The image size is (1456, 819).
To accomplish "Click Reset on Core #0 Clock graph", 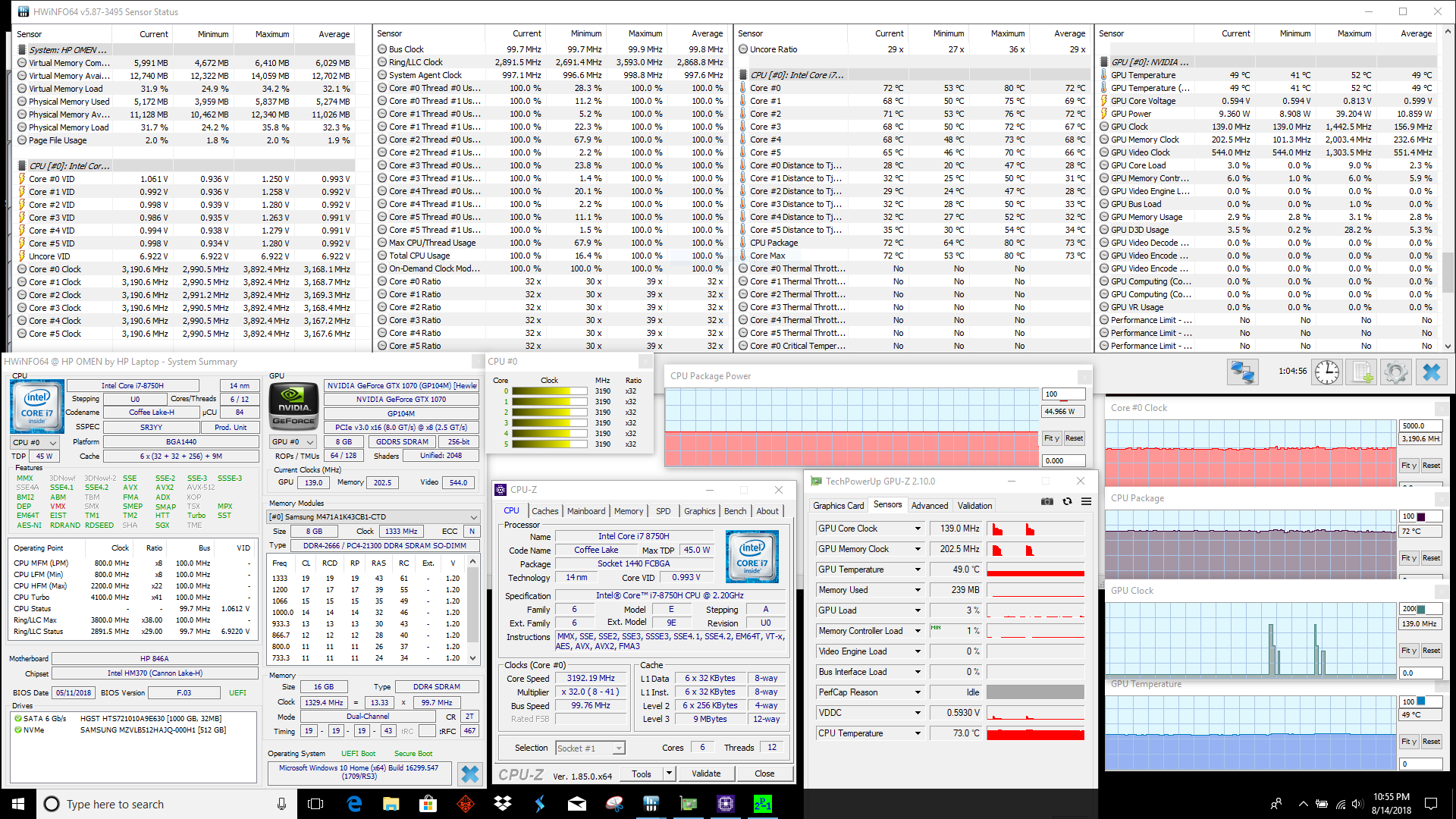I will (1431, 466).
